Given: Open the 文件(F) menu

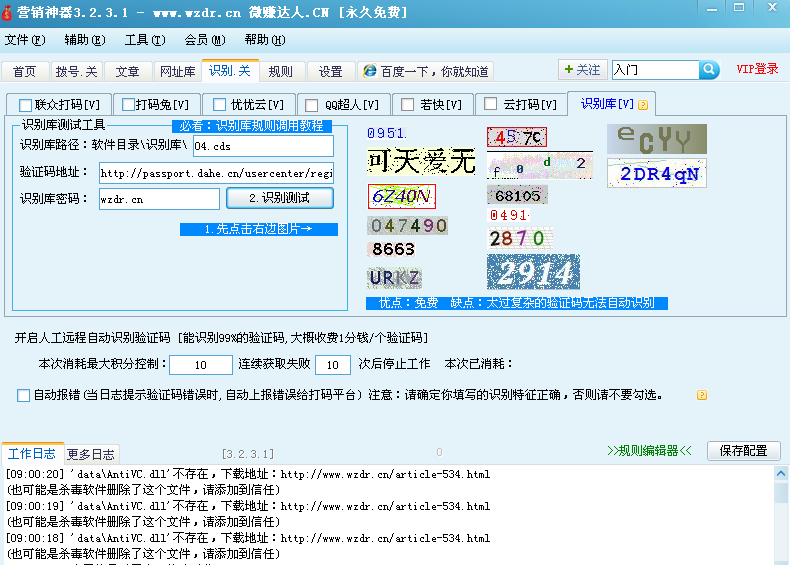Looking at the screenshot, I should click(25, 40).
